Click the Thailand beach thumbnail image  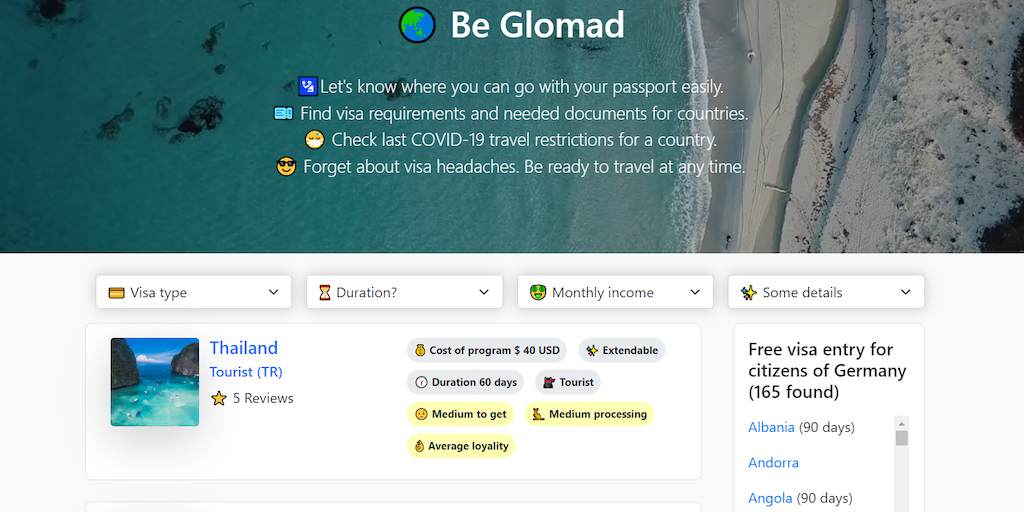click(x=155, y=382)
